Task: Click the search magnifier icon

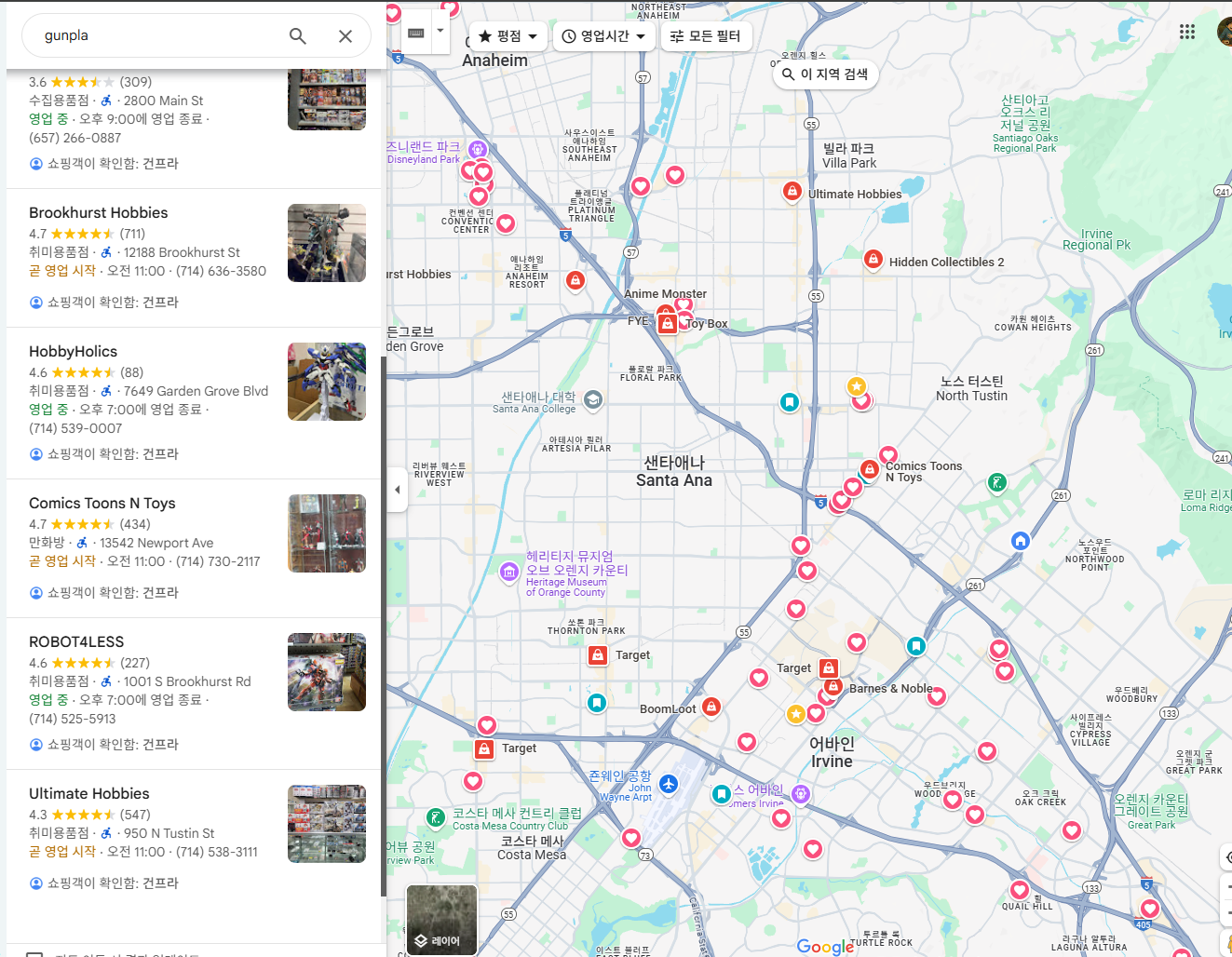Action: [298, 36]
